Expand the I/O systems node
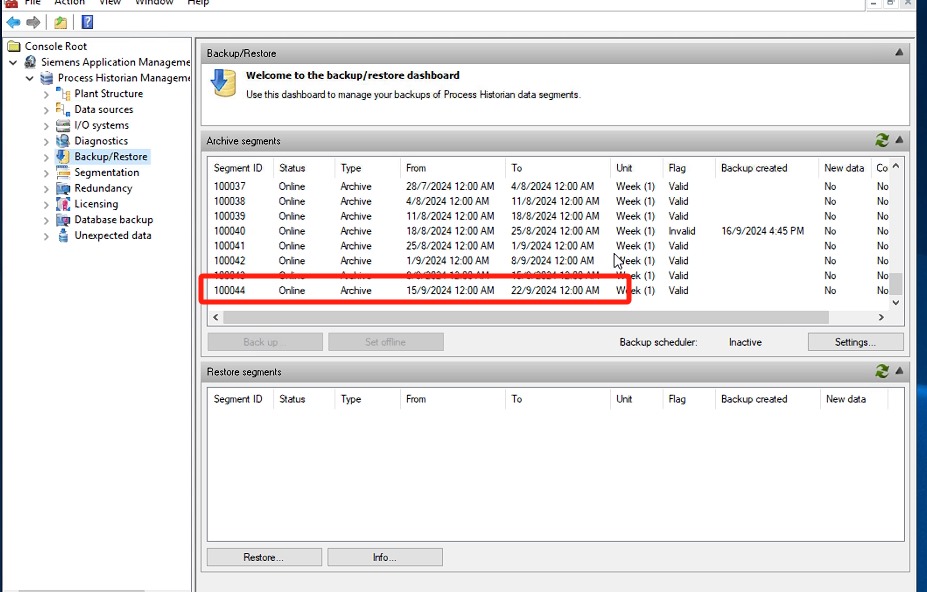The width and height of the screenshot is (927, 592). [46, 125]
